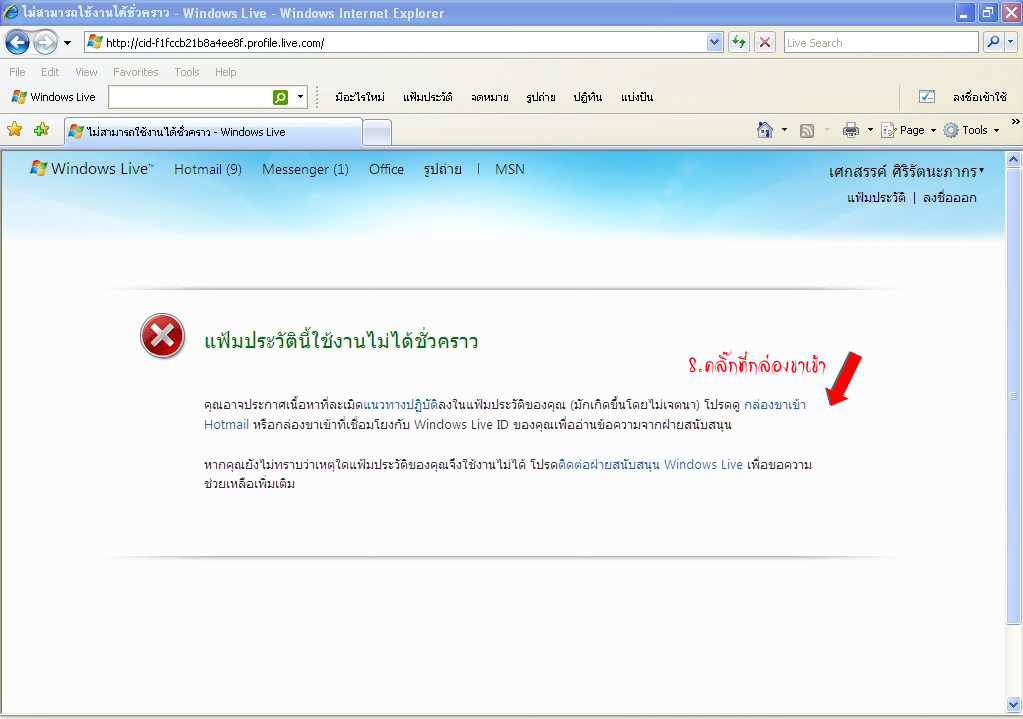Open the Favorites menu
The width and height of the screenshot is (1023, 719).
click(136, 72)
